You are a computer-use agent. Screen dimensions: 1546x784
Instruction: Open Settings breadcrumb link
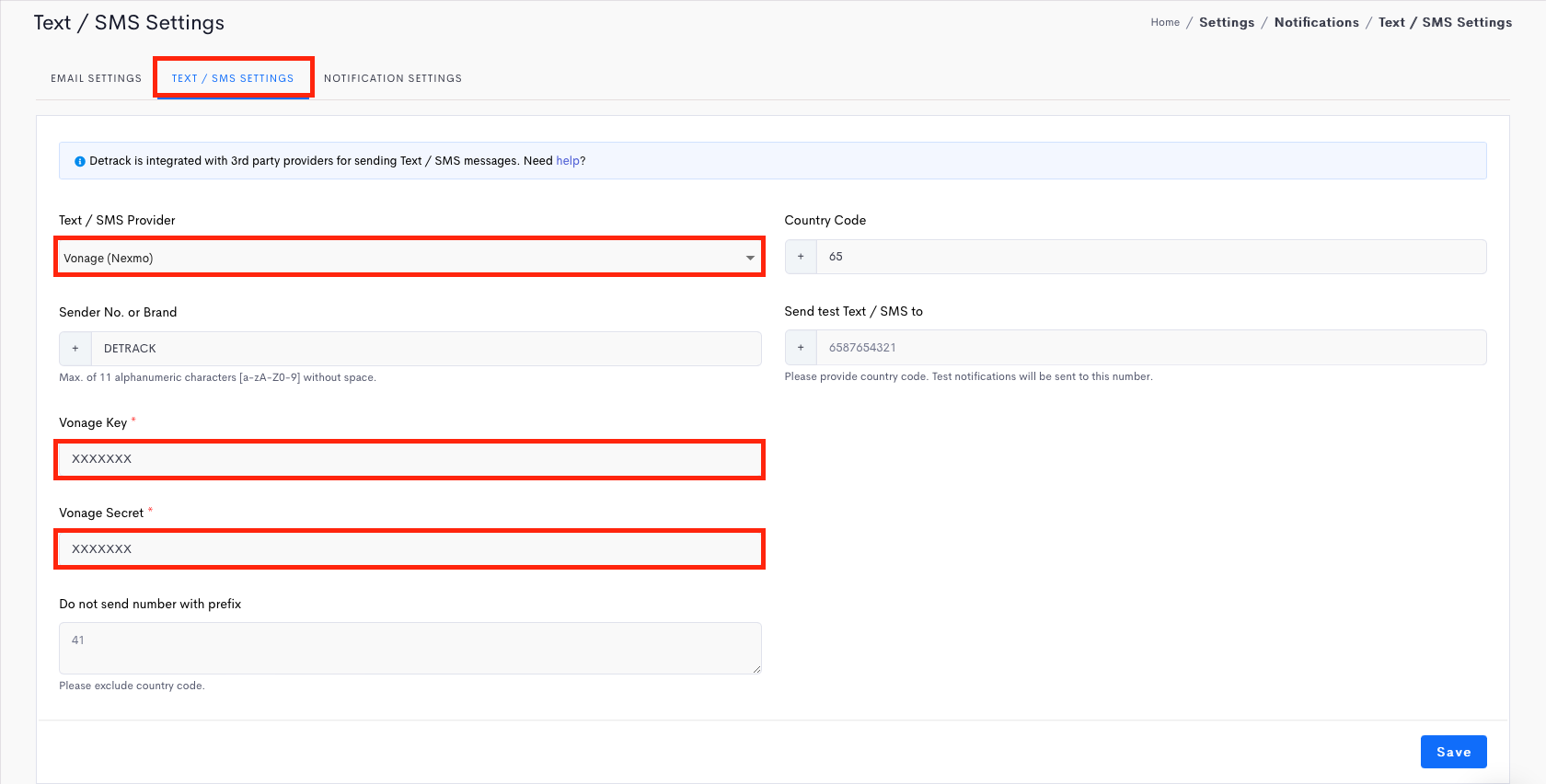click(x=1227, y=22)
